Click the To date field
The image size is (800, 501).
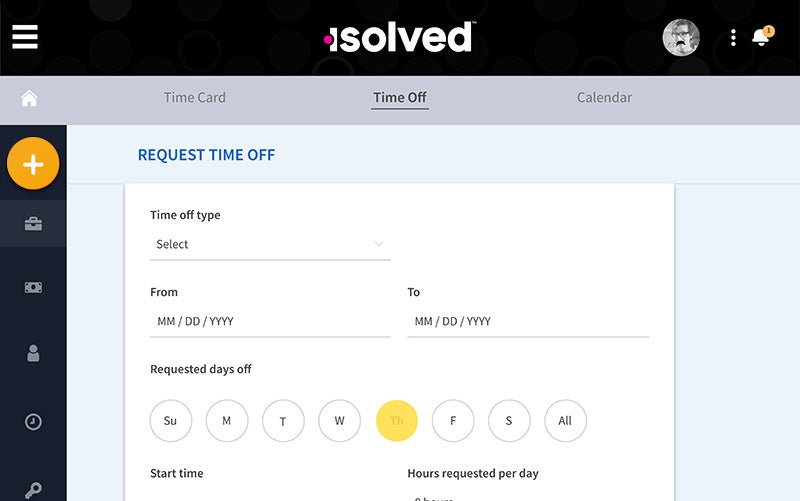(x=527, y=321)
